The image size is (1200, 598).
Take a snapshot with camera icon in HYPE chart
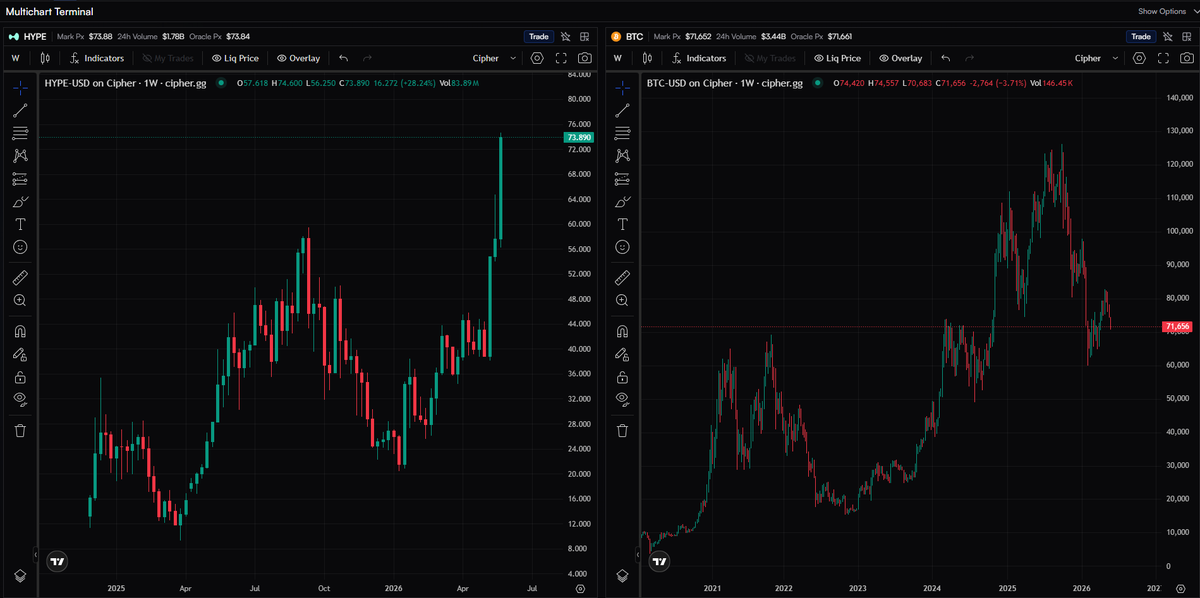coord(584,58)
